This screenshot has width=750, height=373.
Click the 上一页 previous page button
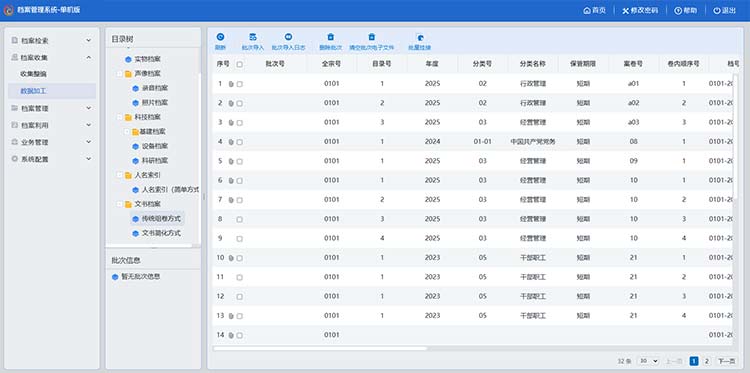[674, 361]
